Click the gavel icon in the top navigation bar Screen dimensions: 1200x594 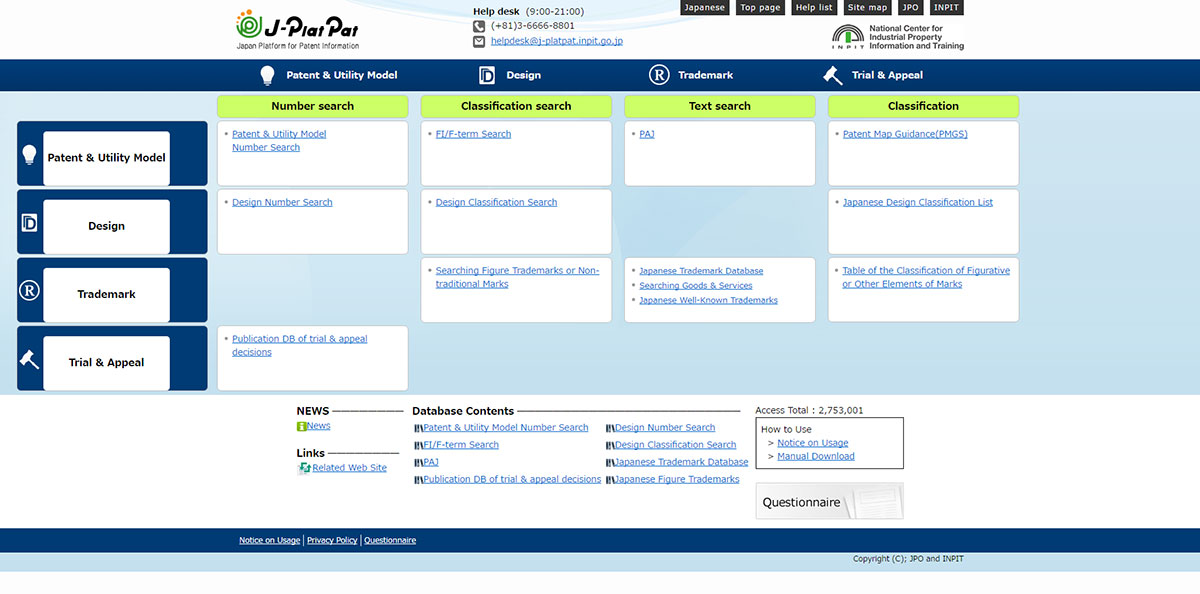pyautogui.click(x=833, y=75)
